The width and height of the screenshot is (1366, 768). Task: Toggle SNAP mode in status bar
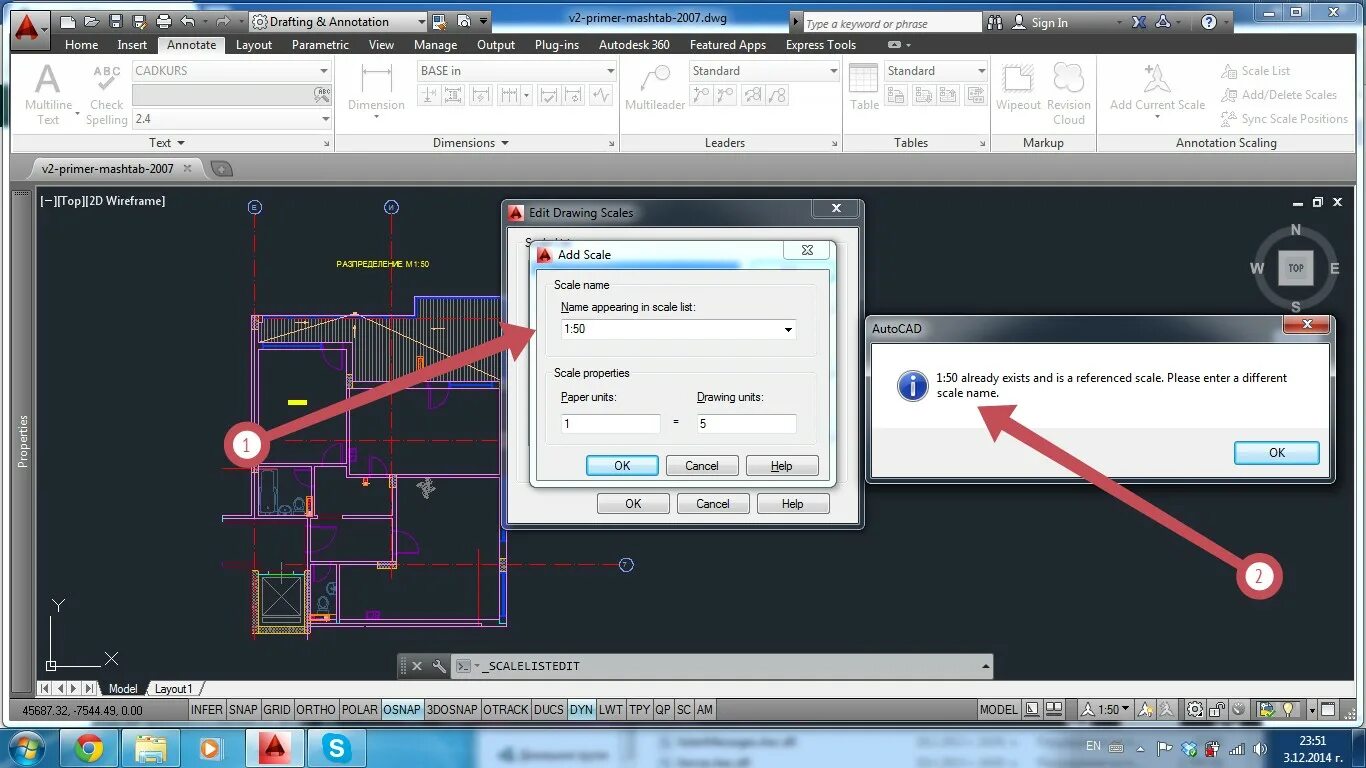click(x=243, y=709)
